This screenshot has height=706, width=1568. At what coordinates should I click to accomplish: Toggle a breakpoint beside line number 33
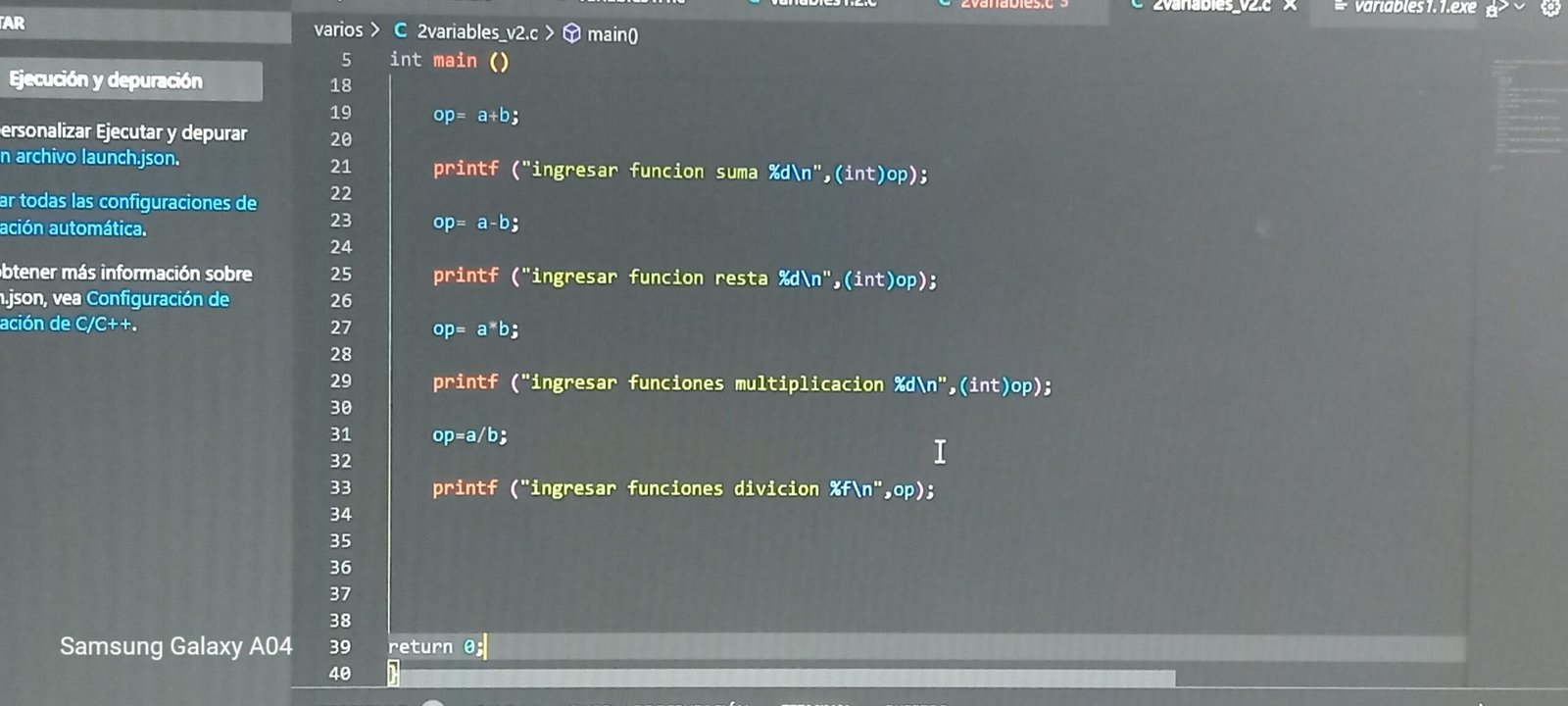coord(314,487)
